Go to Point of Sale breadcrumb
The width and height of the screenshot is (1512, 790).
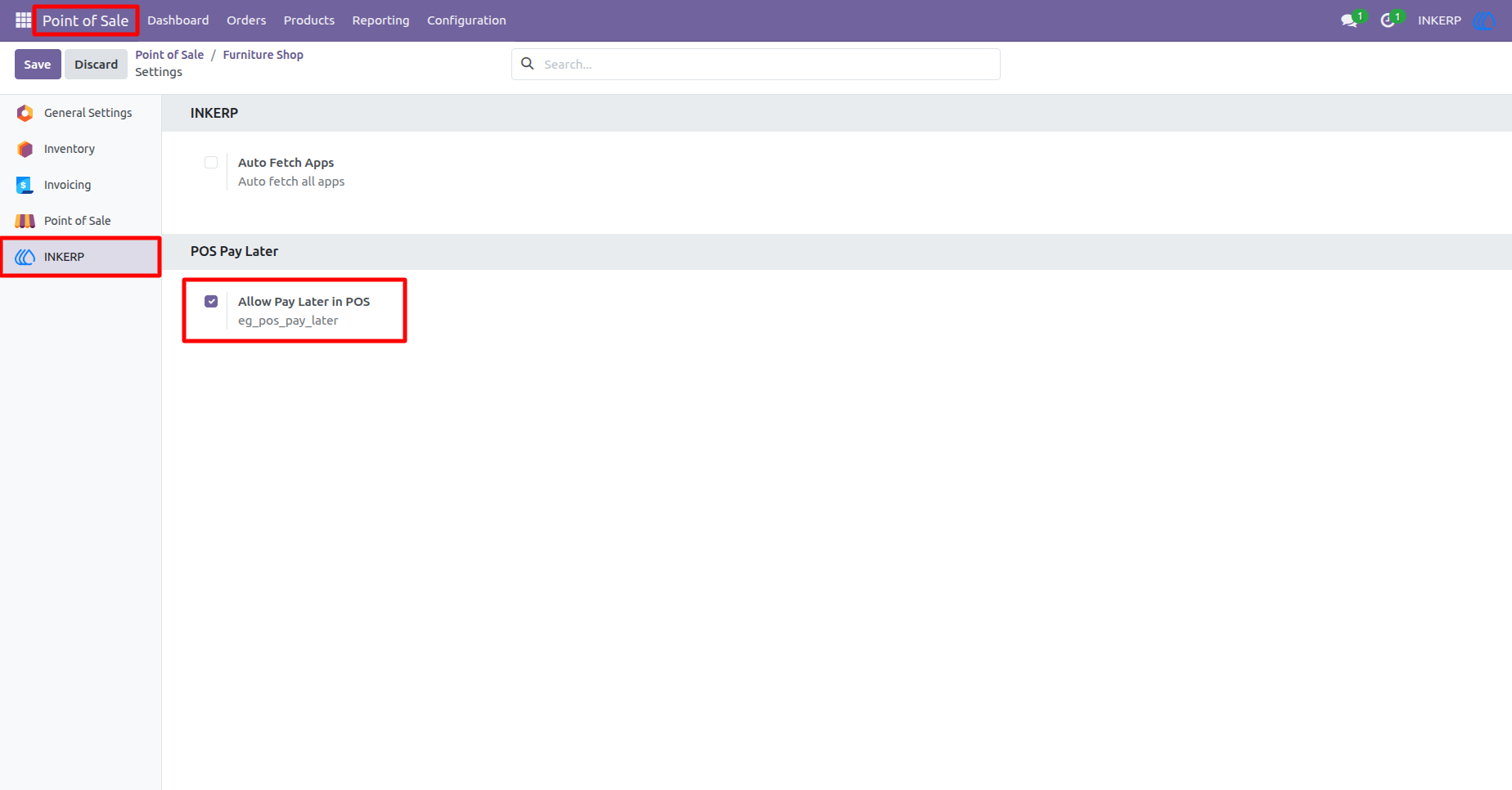(169, 55)
